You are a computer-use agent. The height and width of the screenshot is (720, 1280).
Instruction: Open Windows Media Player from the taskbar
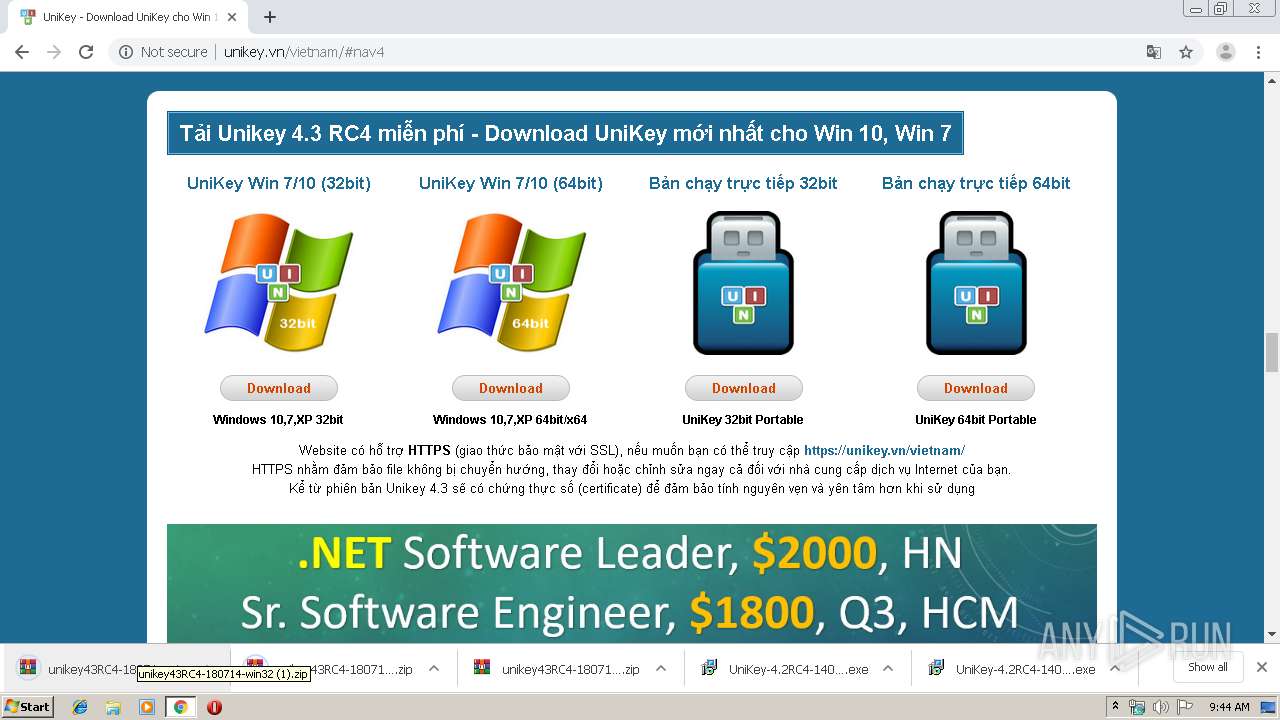coord(147,707)
